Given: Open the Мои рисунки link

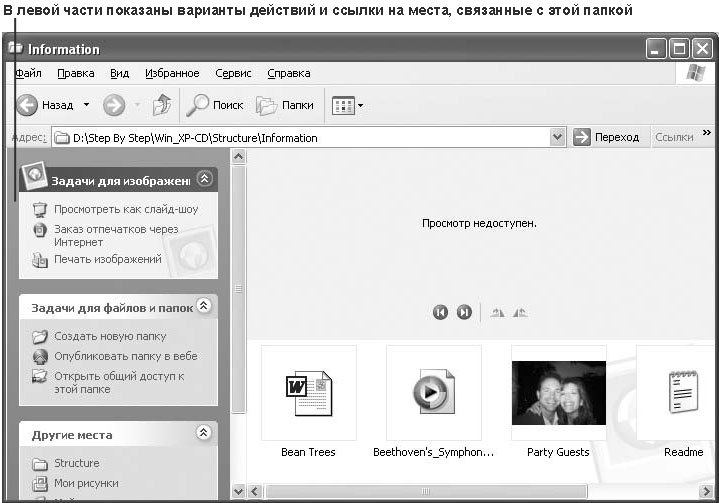Looking at the screenshot, I should click(86, 483).
